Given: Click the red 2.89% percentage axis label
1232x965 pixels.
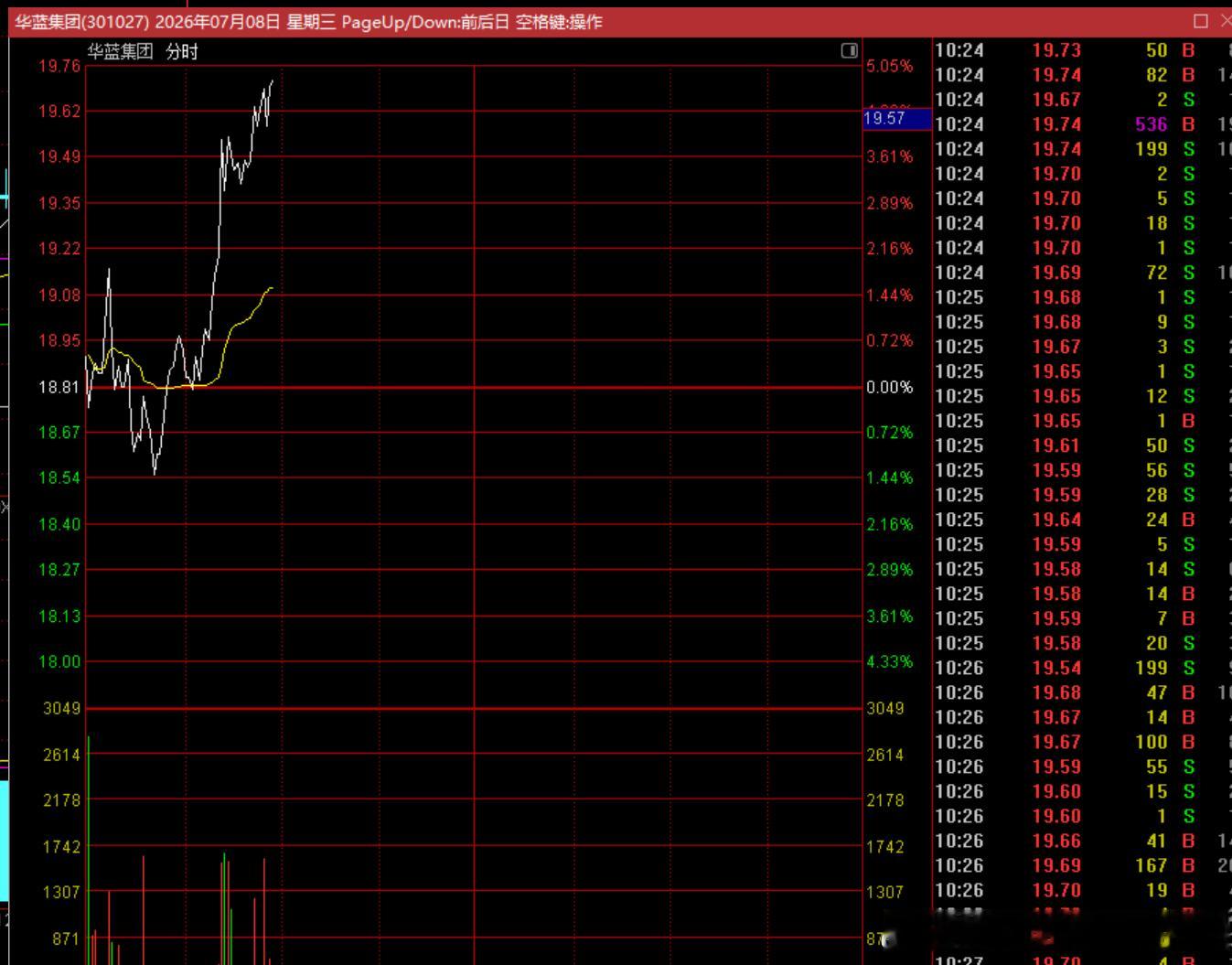Looking at the screenshot, I should click(890, 203).
